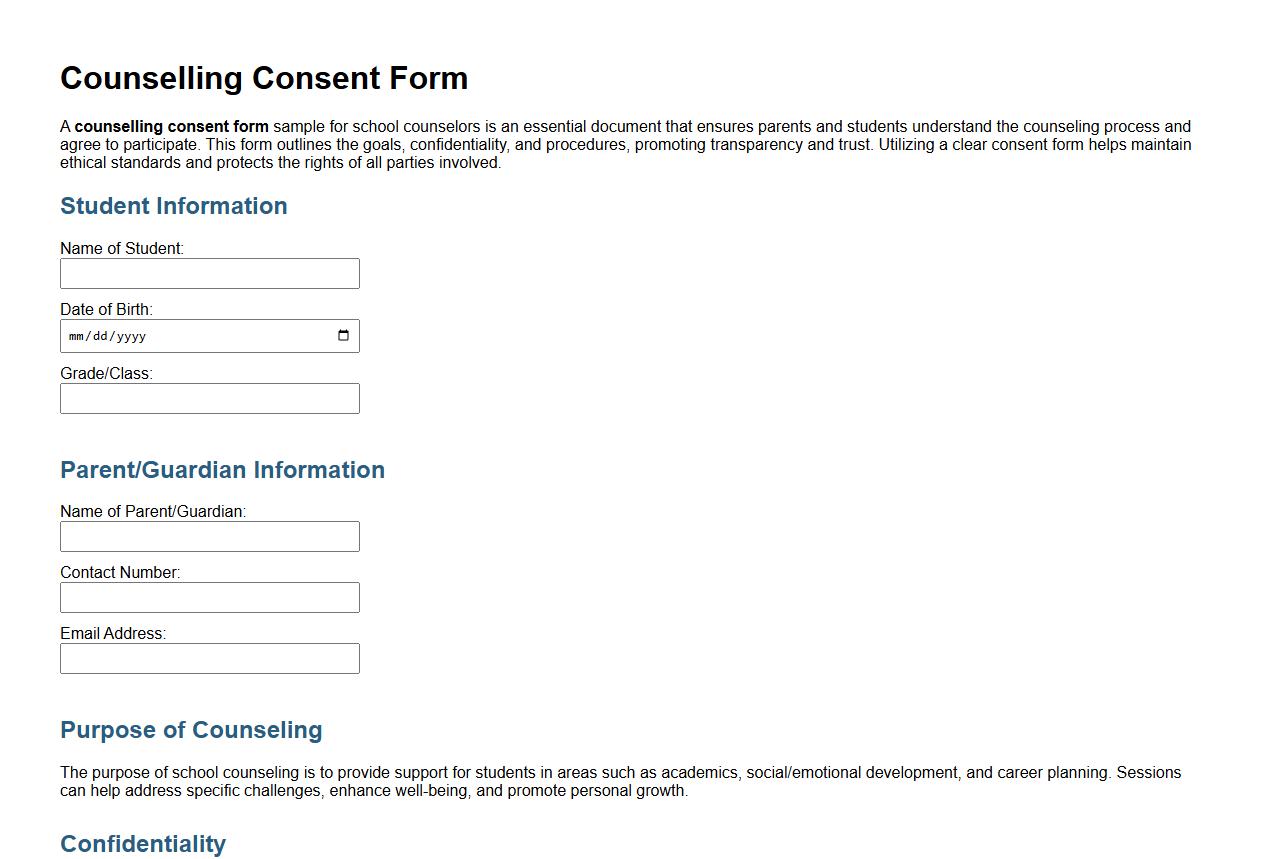This screenshot has width=1263, height=859.
Task: Click the Student Information heading
Action: tap(173, 206)
